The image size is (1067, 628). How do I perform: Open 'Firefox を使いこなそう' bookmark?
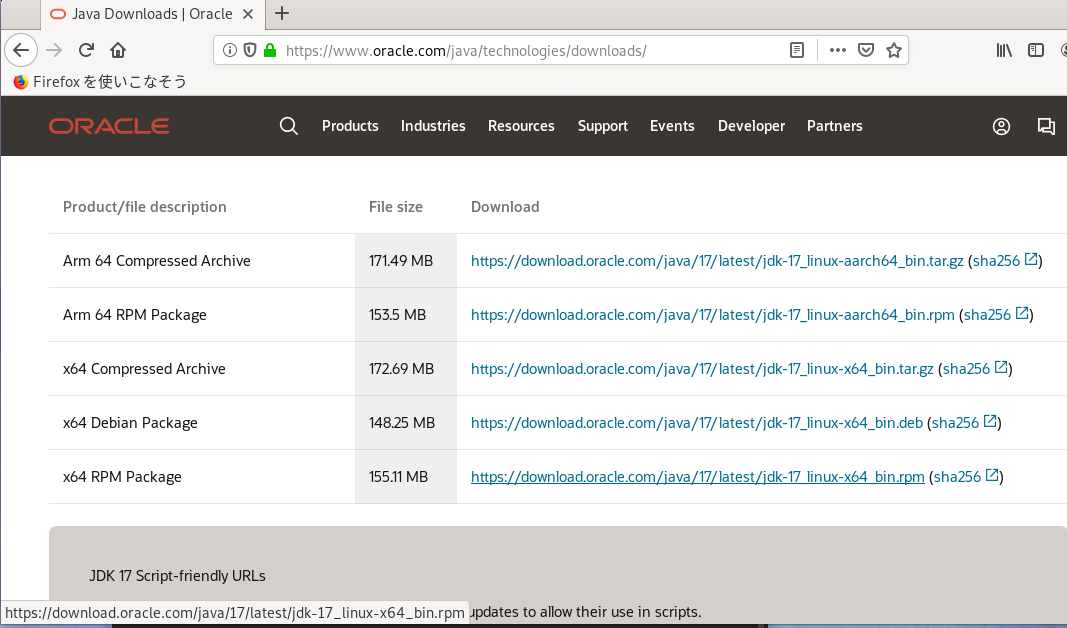click(x=100, y=82)
